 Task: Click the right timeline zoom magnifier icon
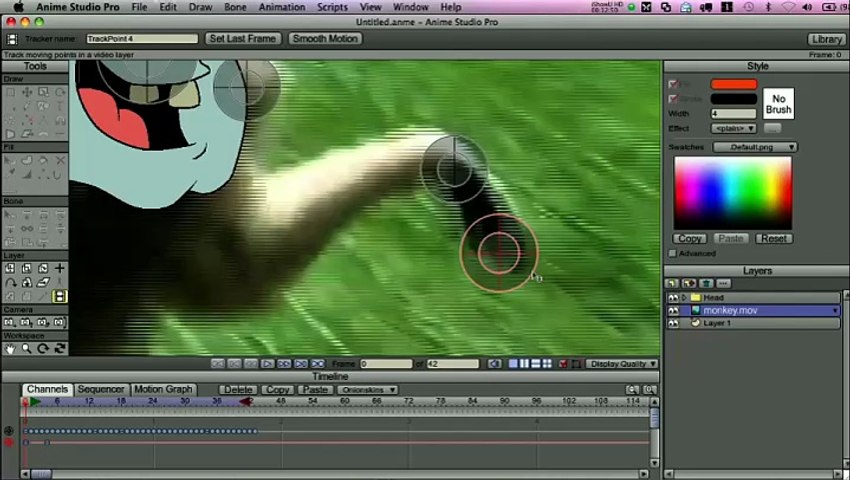(649, 389)
